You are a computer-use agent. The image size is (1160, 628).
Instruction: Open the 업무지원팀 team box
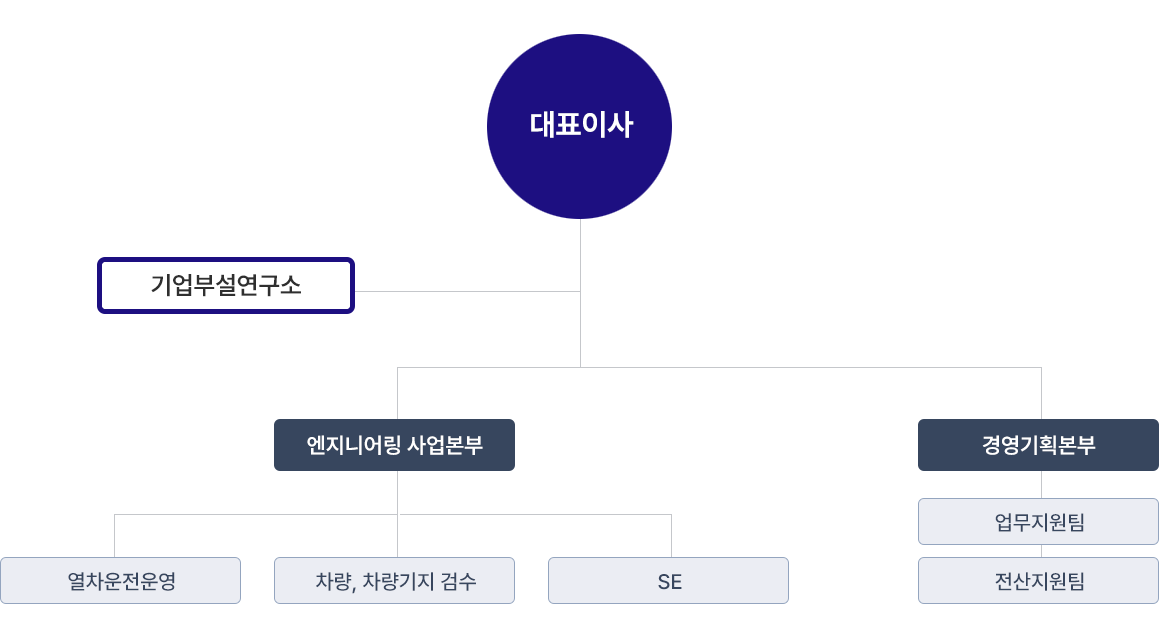pyautogui.click(x=1038, y=521)
